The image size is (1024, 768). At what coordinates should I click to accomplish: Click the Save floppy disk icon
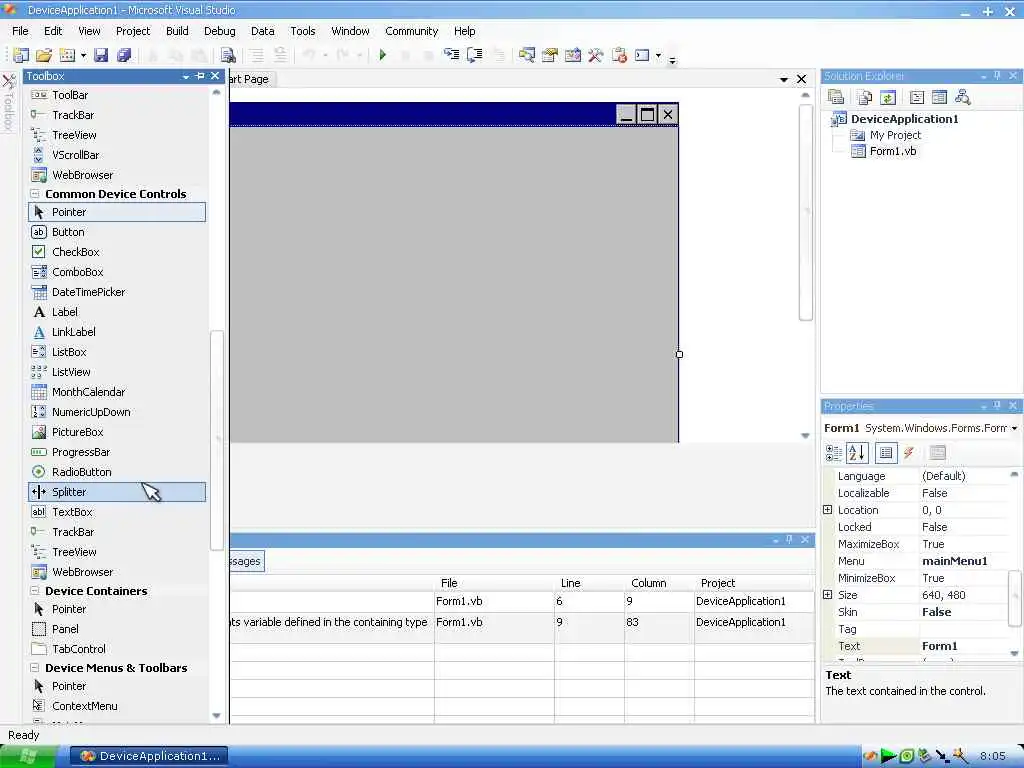pos(101,56)
